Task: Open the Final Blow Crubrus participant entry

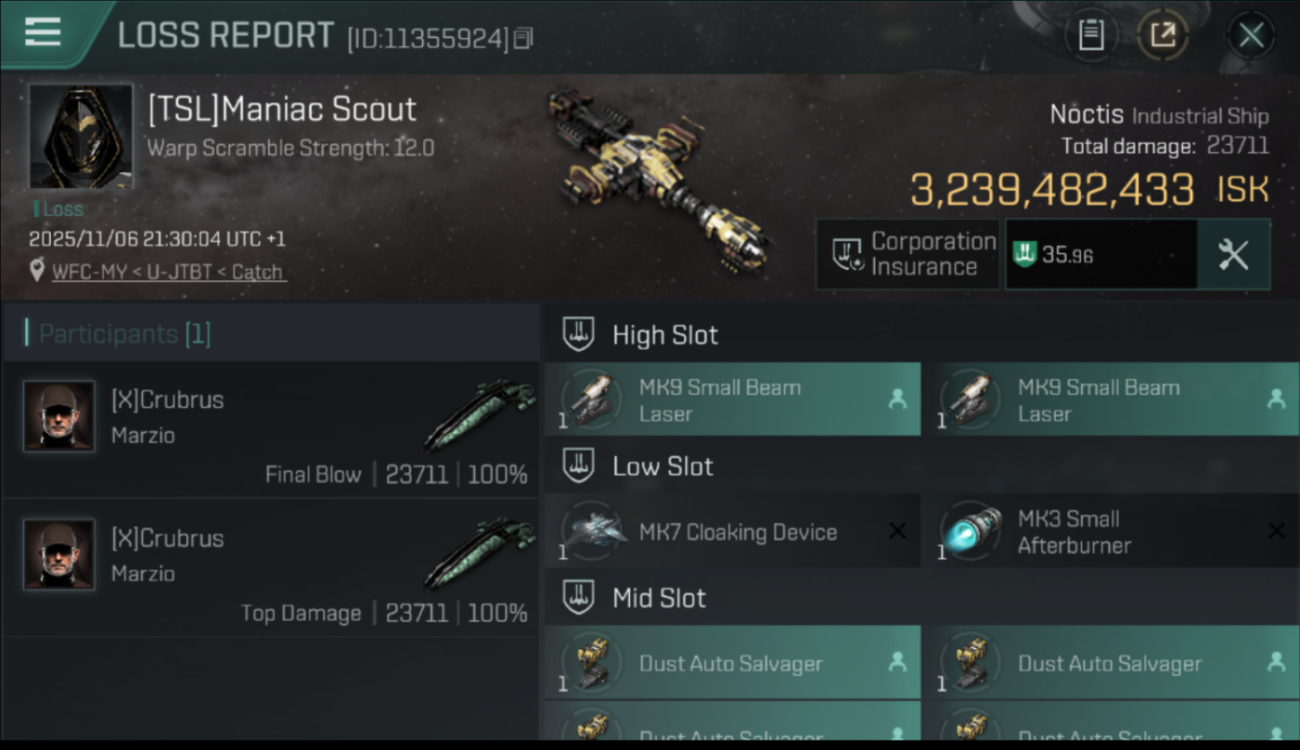Action: pos(271,430)
